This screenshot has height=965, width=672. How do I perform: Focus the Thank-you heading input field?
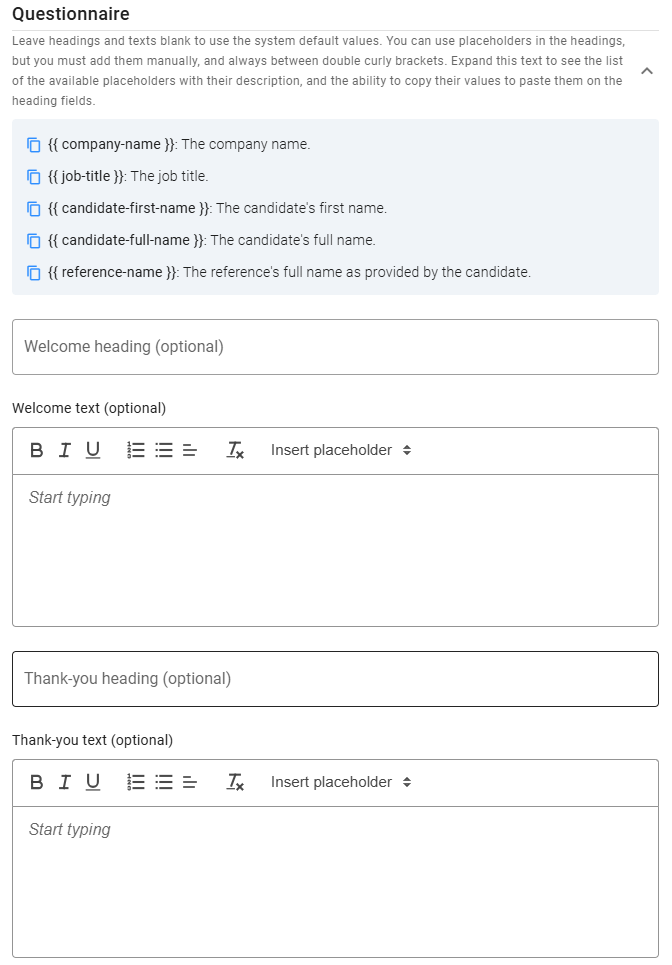[336, 679]
